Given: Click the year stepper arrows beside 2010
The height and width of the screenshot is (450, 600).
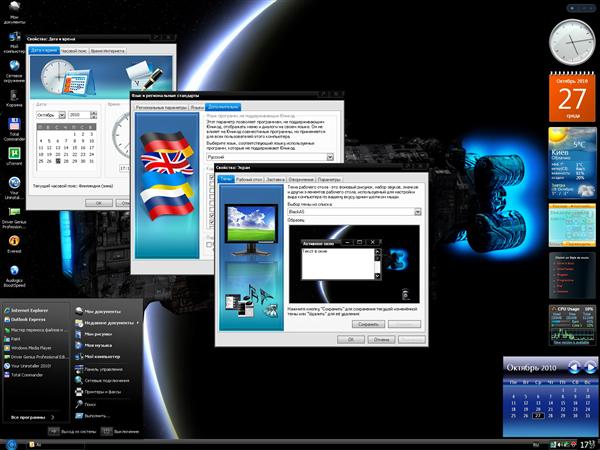Looking at the screenshot, I should (x=93, y=115).
